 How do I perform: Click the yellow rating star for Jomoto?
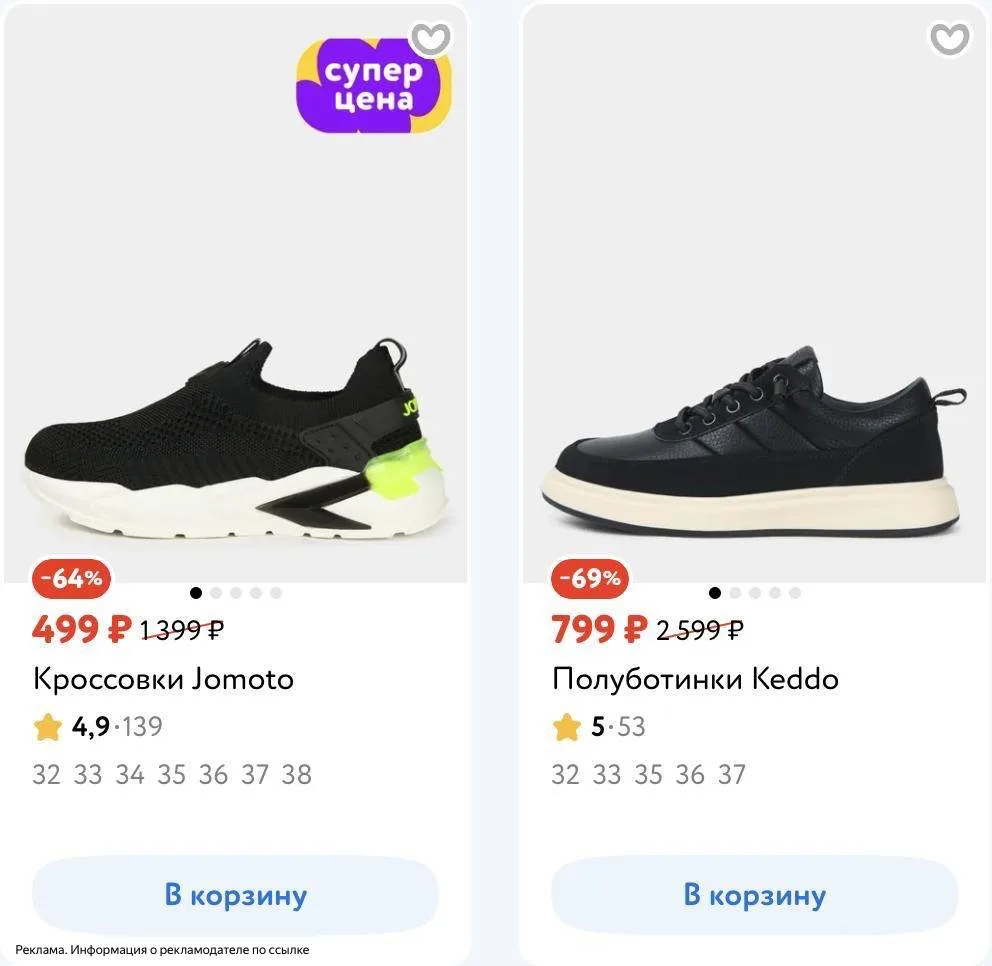click(x=47, y=727)
